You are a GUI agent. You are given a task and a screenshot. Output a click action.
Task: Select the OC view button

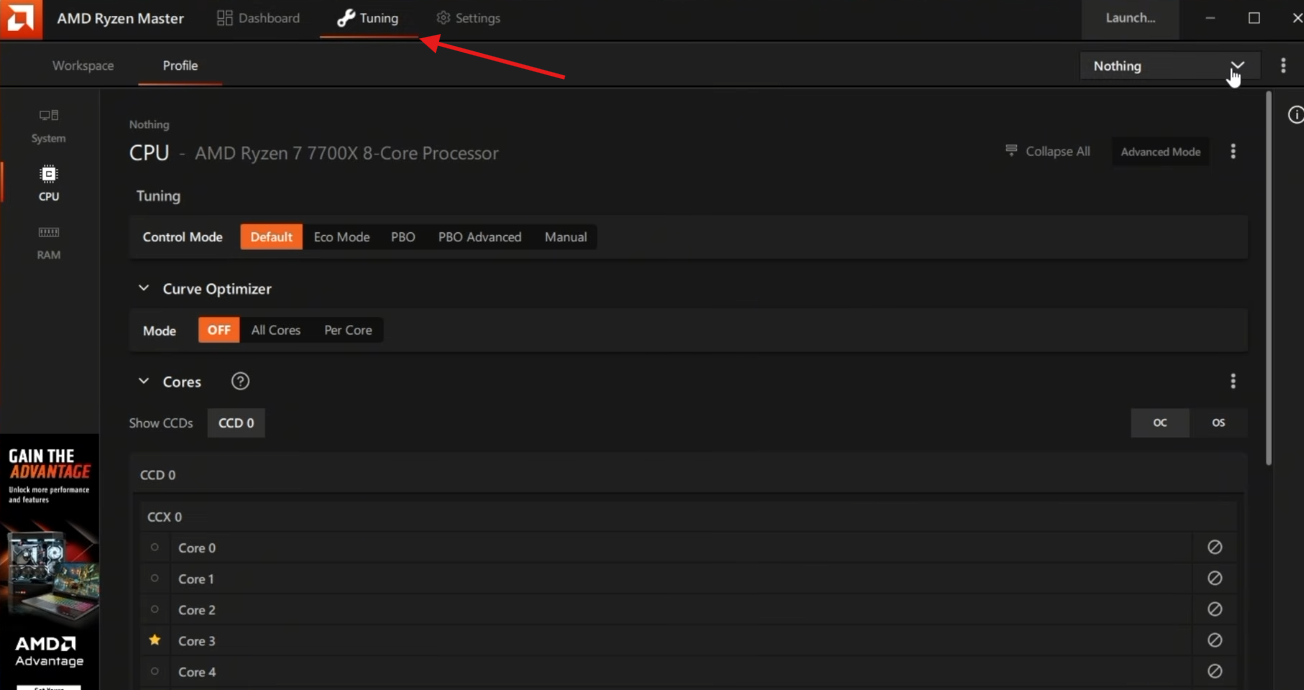pos(1160,423)
